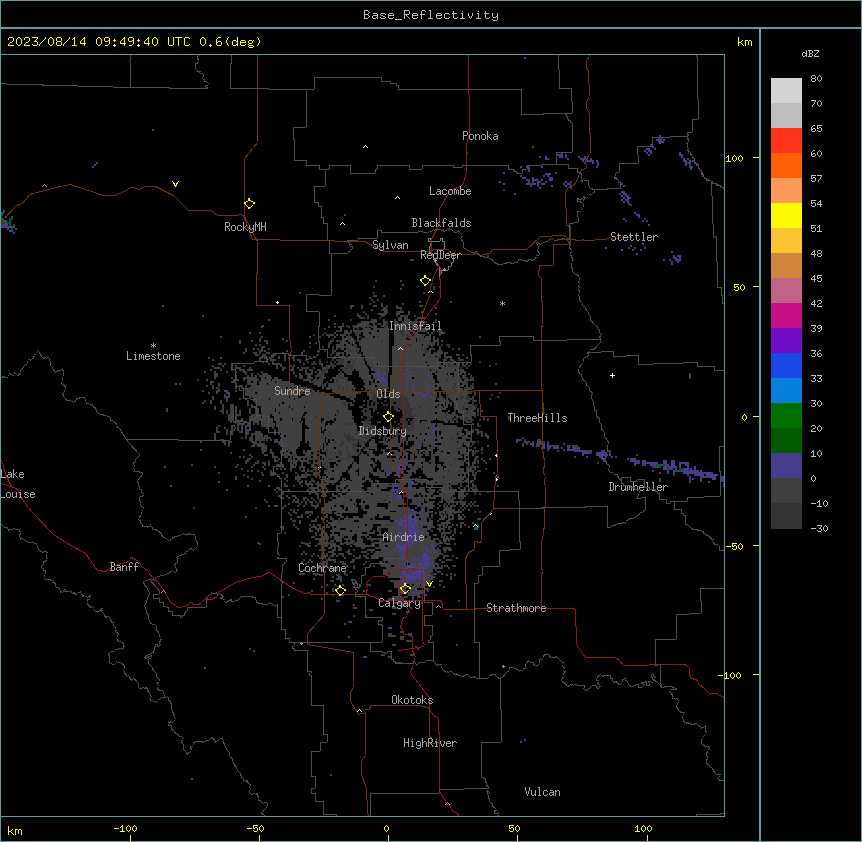This screenshot has width=862, height=842.
Task: Click the white plus marker east of ThreeHills
Action: pyautogui.click(x=612, y=375)
